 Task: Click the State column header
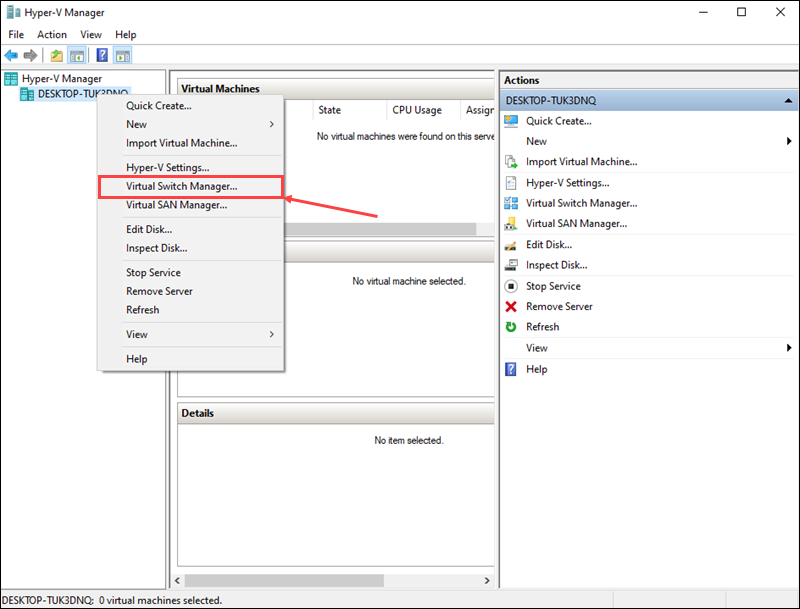point(349,110)
